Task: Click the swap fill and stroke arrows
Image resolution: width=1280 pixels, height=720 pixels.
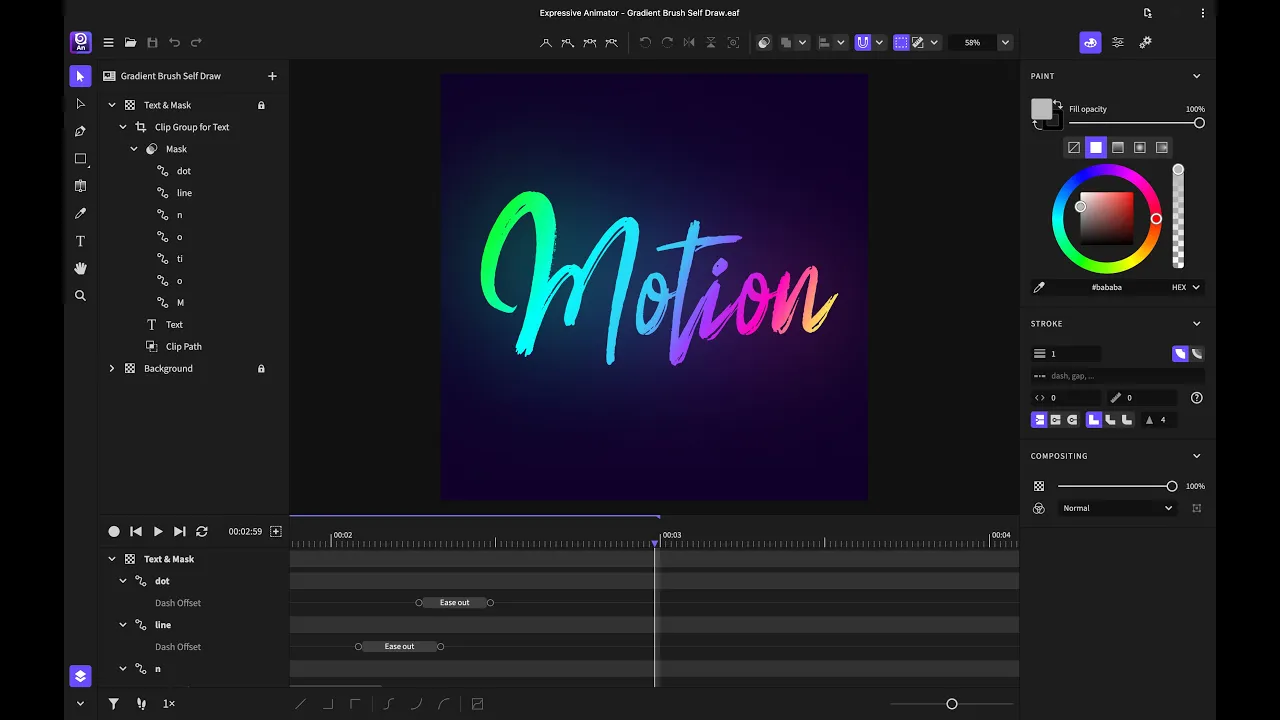Action: point(1057,103)
